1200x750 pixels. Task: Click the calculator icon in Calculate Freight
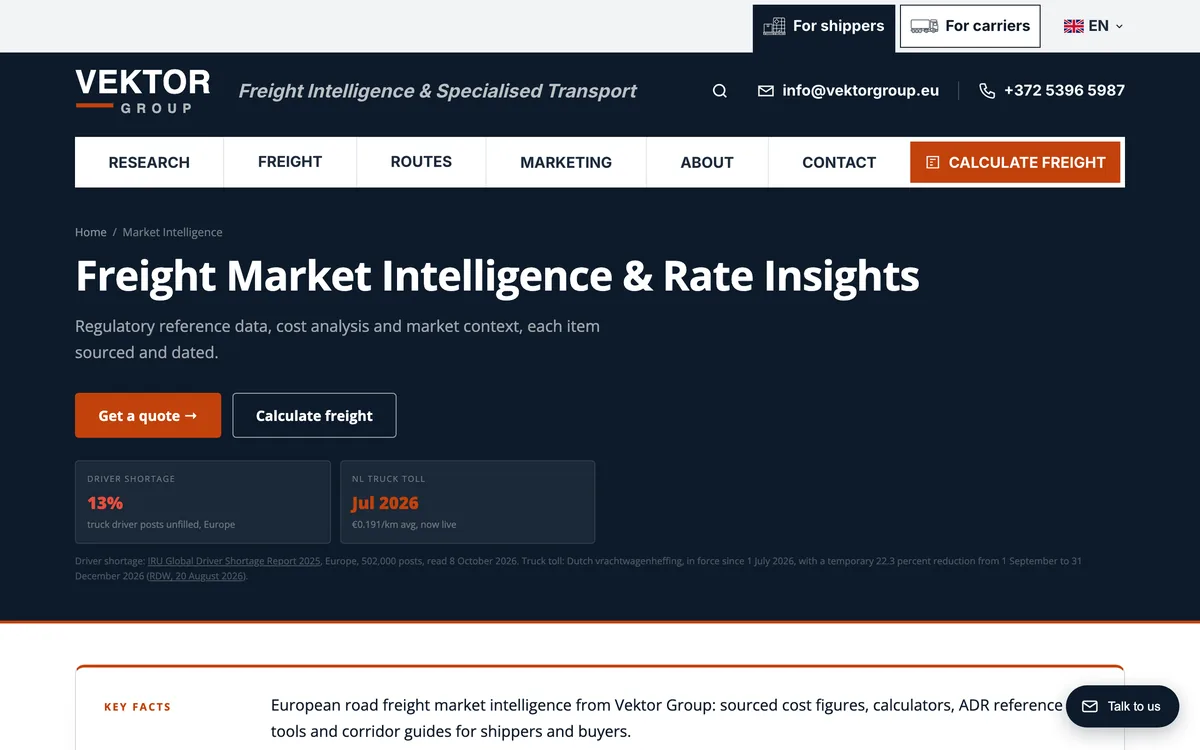(x=933, y=162)
